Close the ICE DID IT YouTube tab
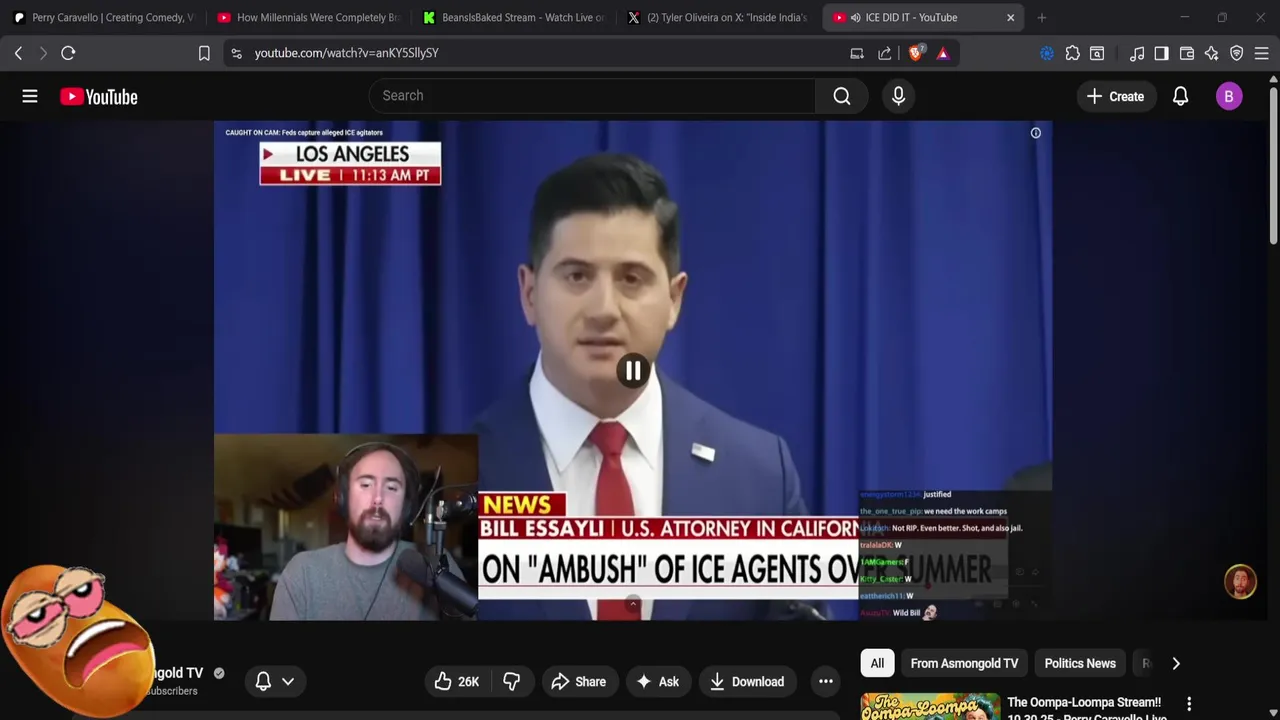The image size is (1280, 720). point(1010,17)
